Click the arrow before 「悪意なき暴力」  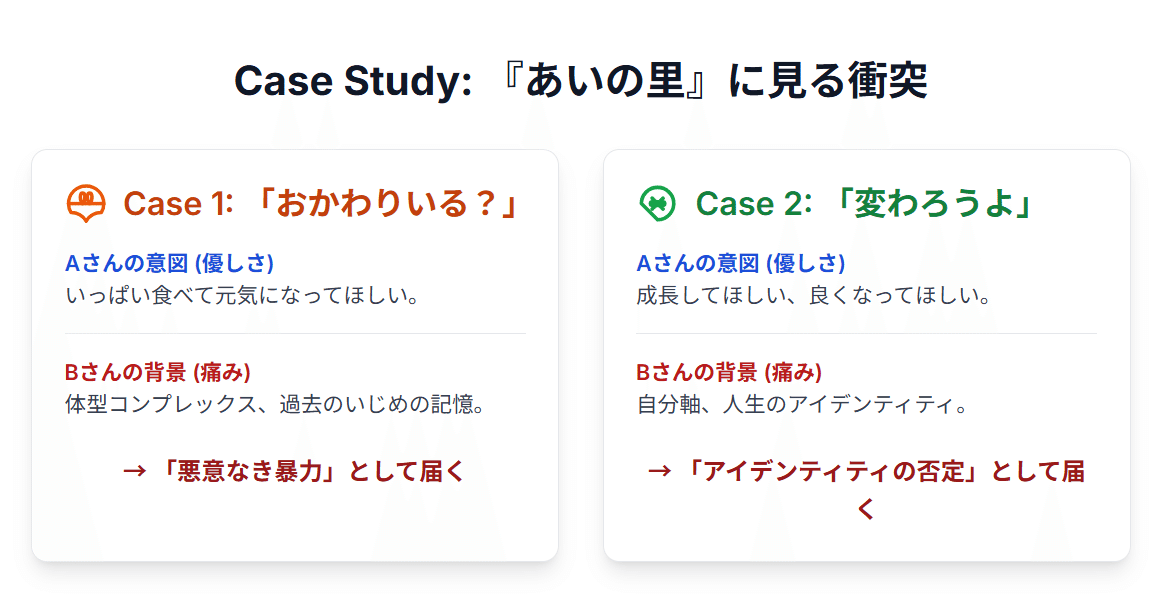(x=135, y=472)
